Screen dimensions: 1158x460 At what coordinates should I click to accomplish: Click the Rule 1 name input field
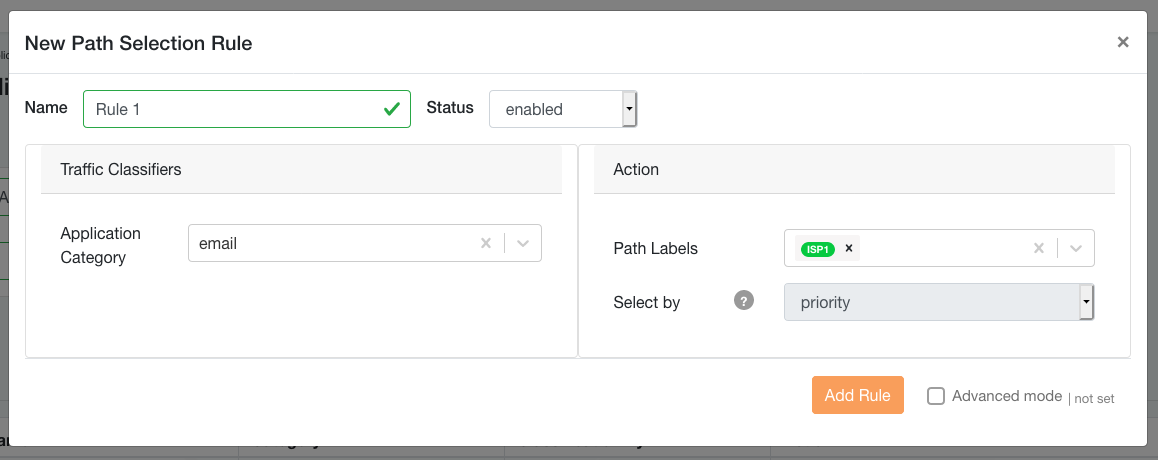[x=230, y=109]
